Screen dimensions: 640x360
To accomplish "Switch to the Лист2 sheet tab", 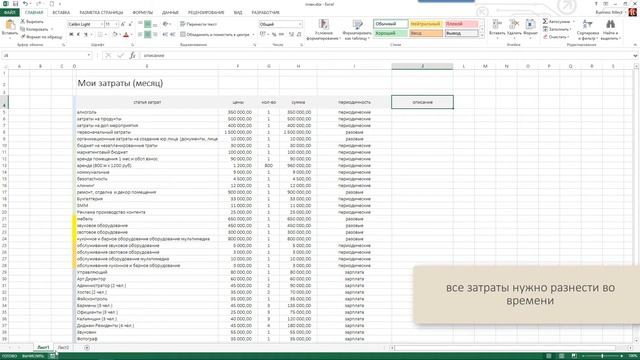I will [x=63, y=347].
